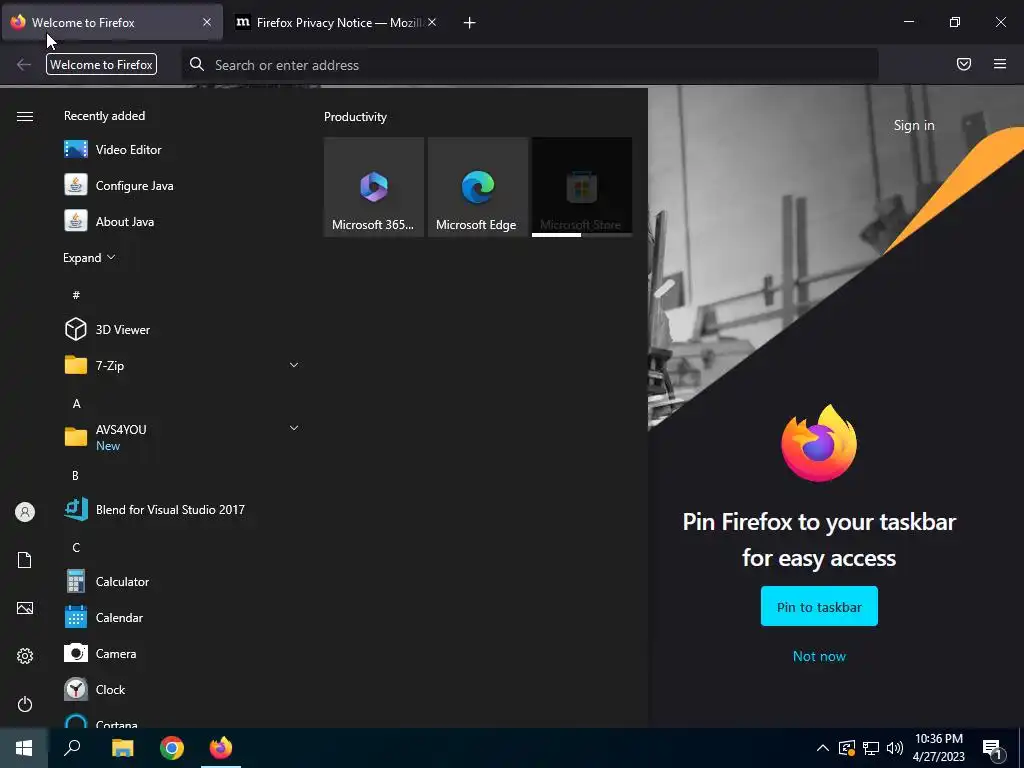The width and height of the screenshot is (1024, 768).
Task: Open user account icon in Start
Action: point(25,512)
